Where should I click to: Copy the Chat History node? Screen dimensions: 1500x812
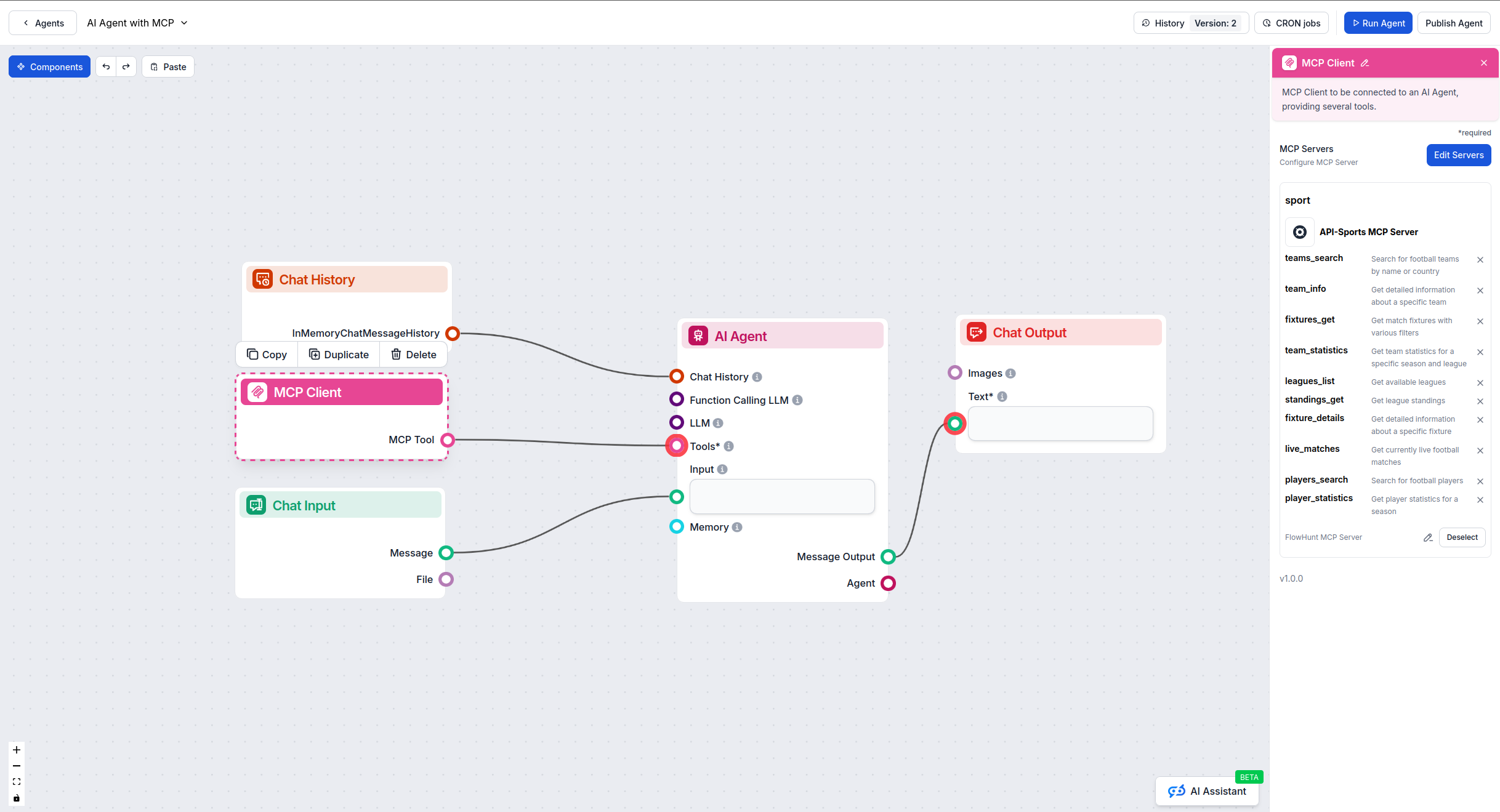[267, 354]
